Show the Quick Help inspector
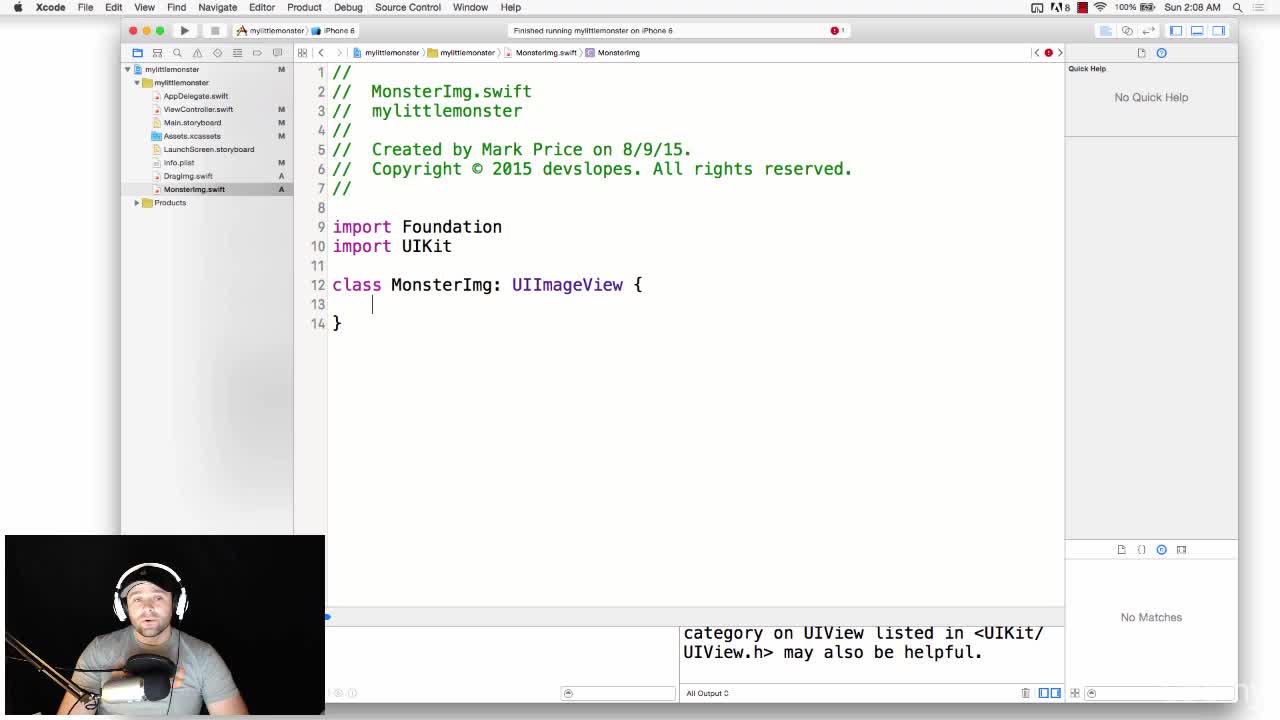1280x720 pixels. coord(1162,53)
